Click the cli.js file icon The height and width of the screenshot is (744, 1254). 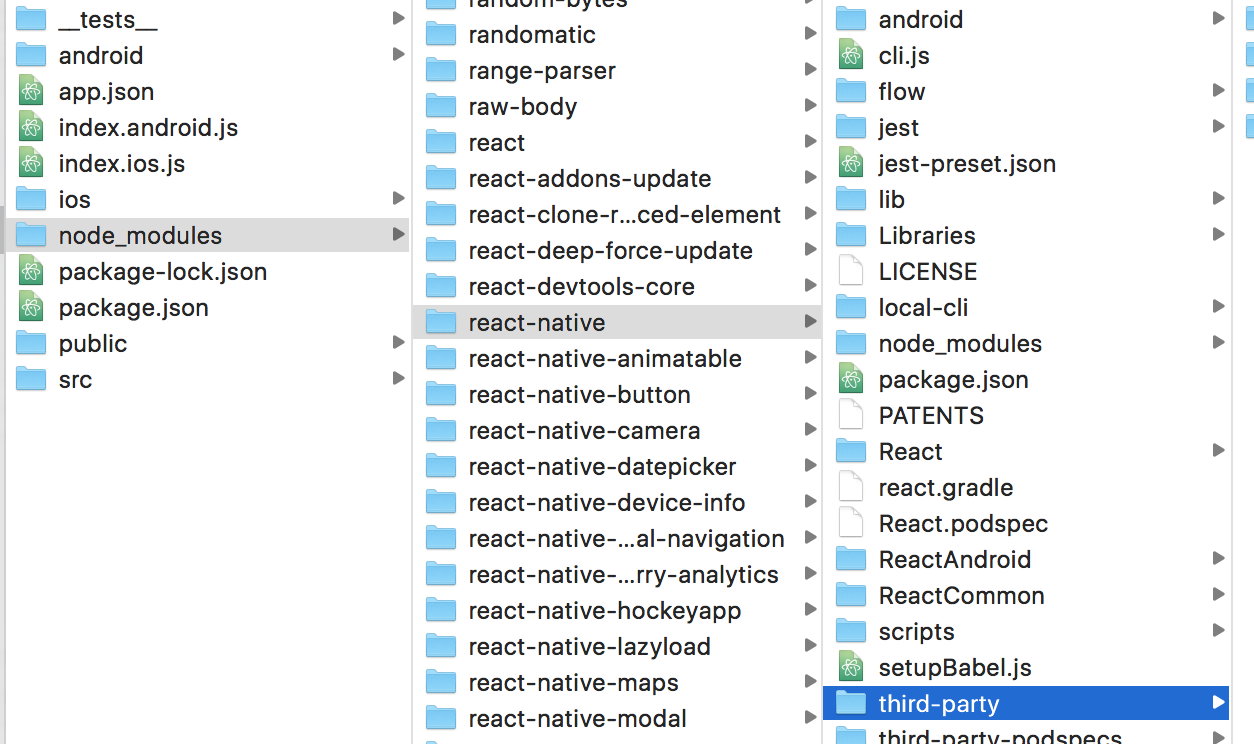851,56
